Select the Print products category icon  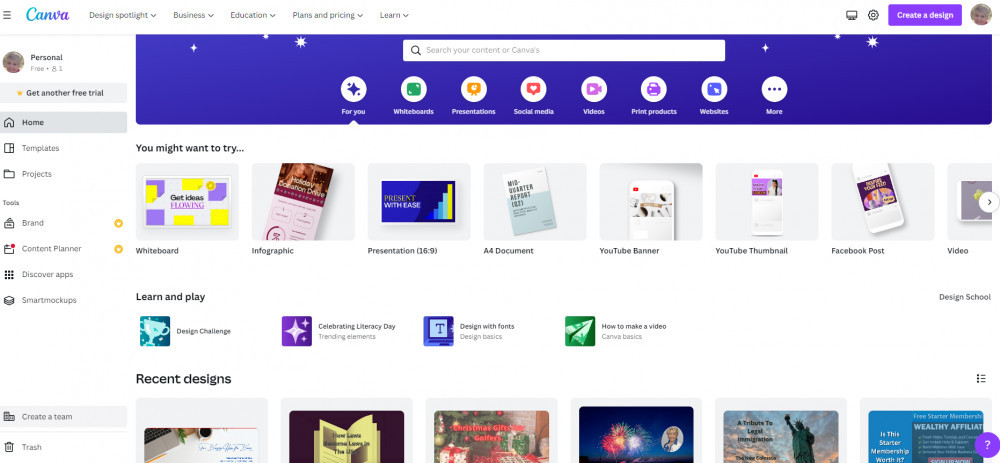[x=654, y=89]
